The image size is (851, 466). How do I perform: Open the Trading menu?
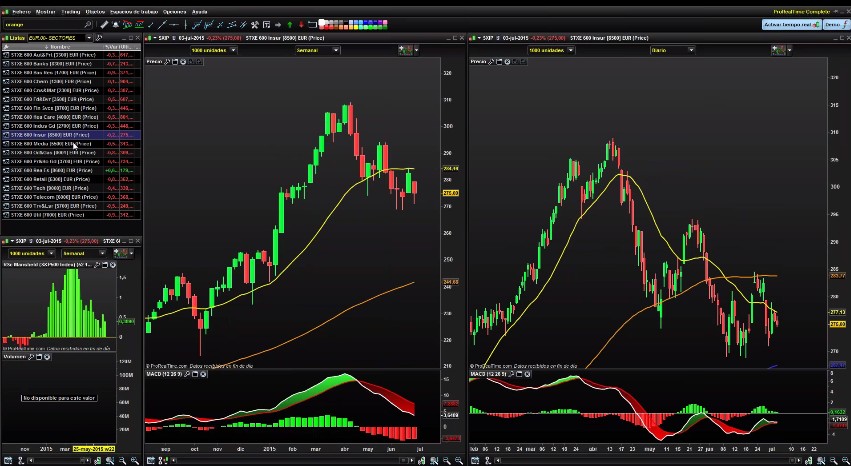click(x=71, y=11)
